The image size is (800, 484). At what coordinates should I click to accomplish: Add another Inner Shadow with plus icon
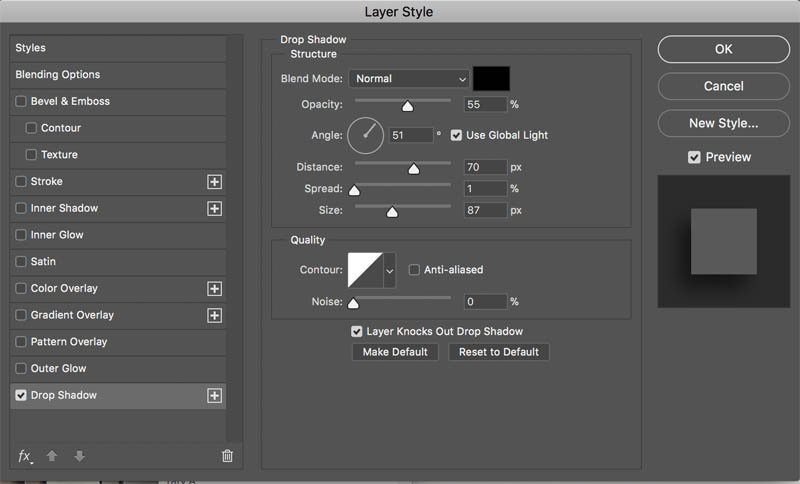click(214, 208)
